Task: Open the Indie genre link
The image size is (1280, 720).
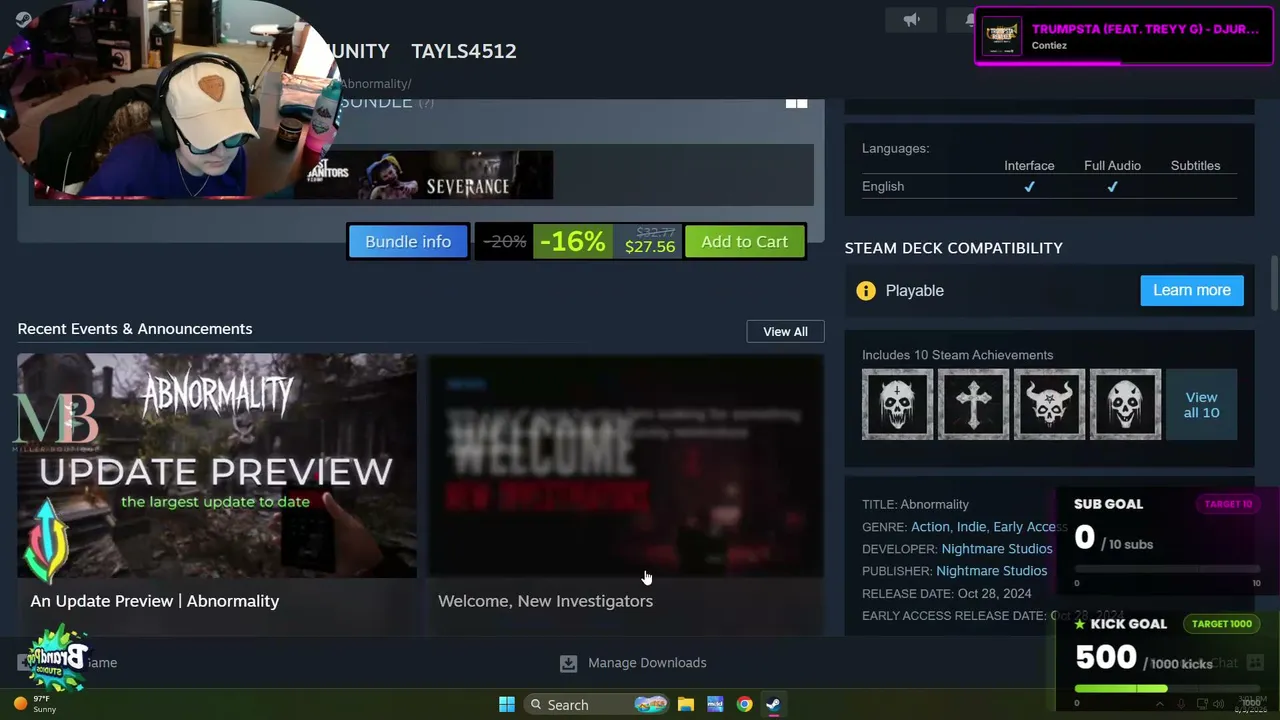Action: [971, 527]
